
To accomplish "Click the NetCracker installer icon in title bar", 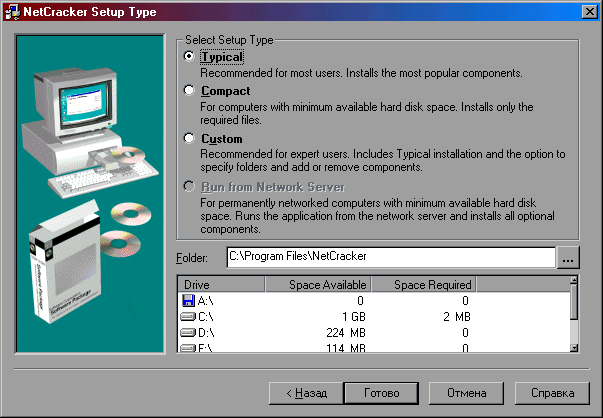I will pyautogui.click(x=12, y=12).
